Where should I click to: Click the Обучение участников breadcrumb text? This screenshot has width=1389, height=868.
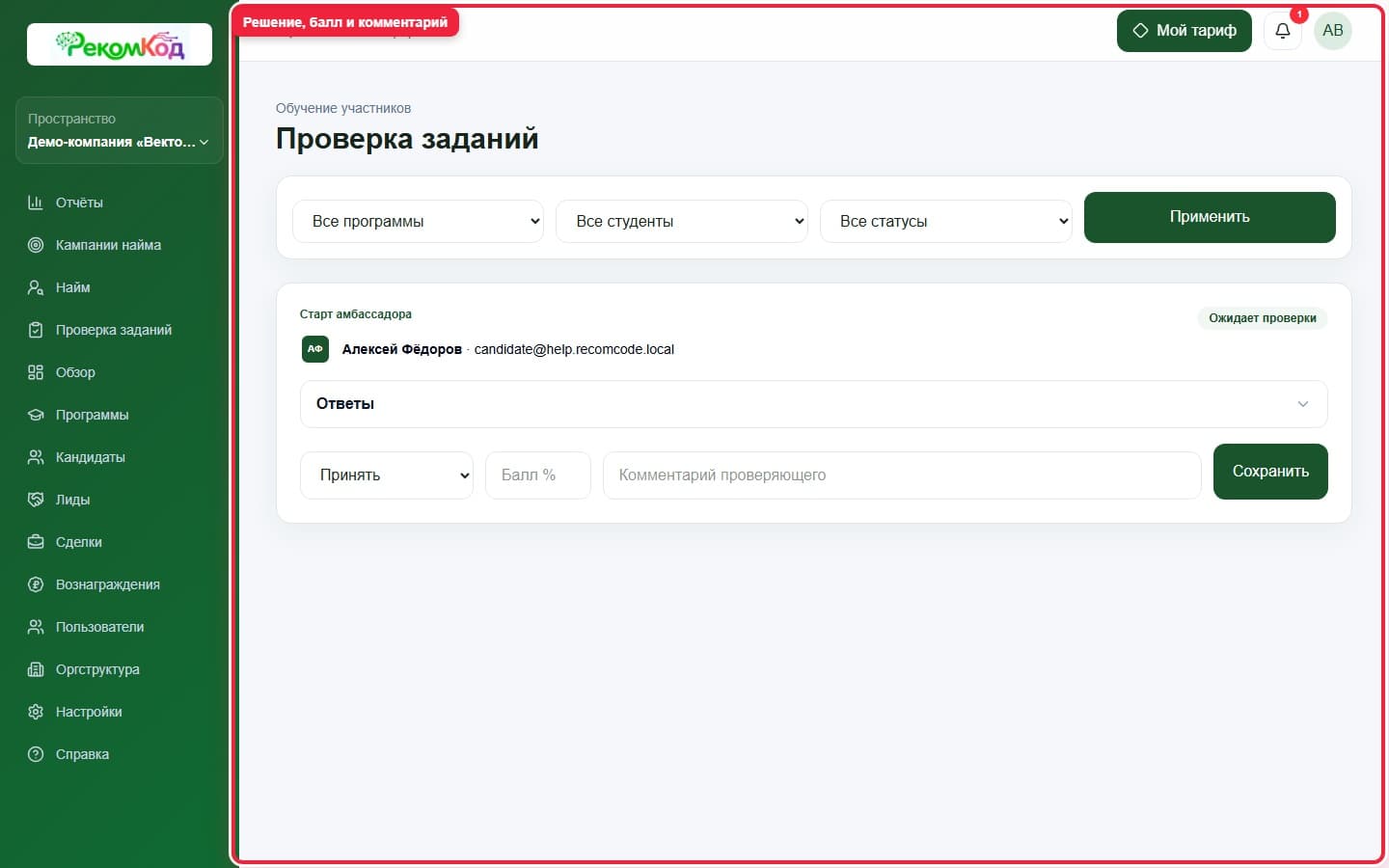click(343, 108)
